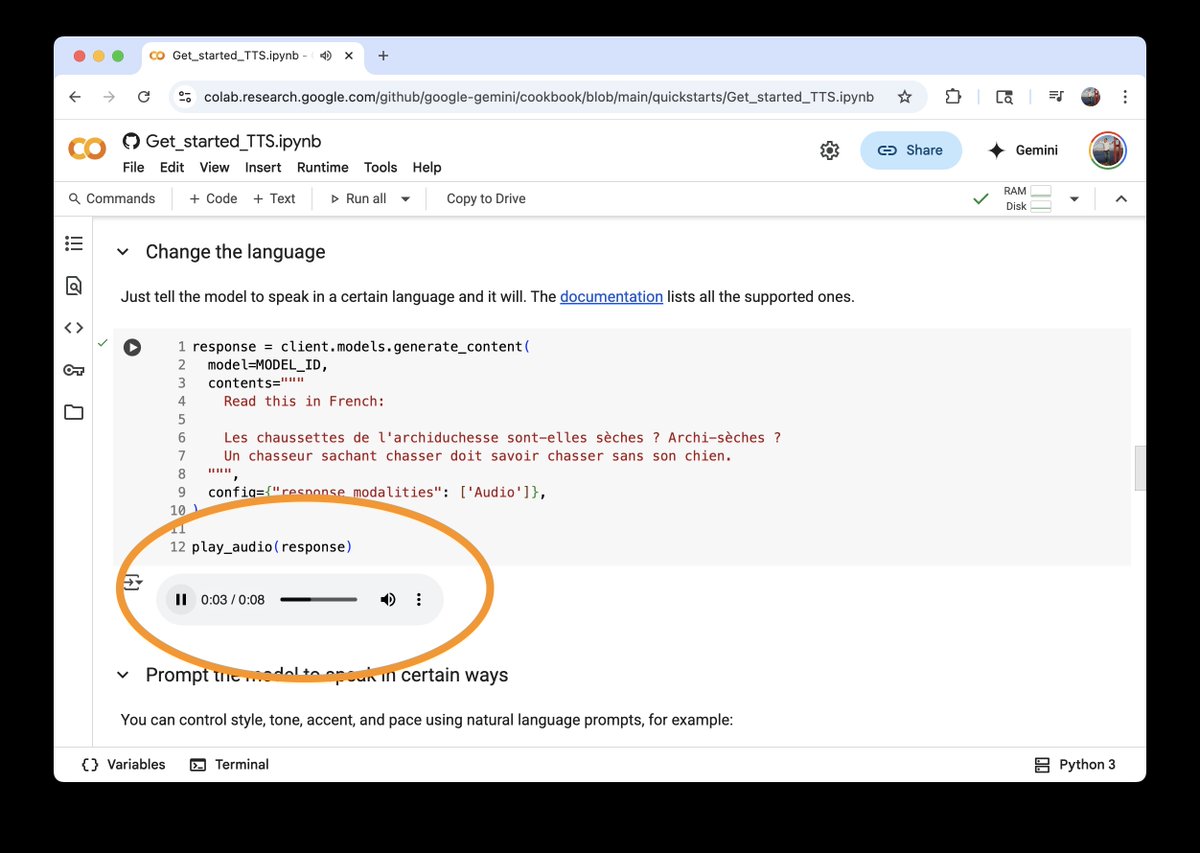Open Chrome three-dot menu
Screen dimensions: 1200x853
(1126, 97)
